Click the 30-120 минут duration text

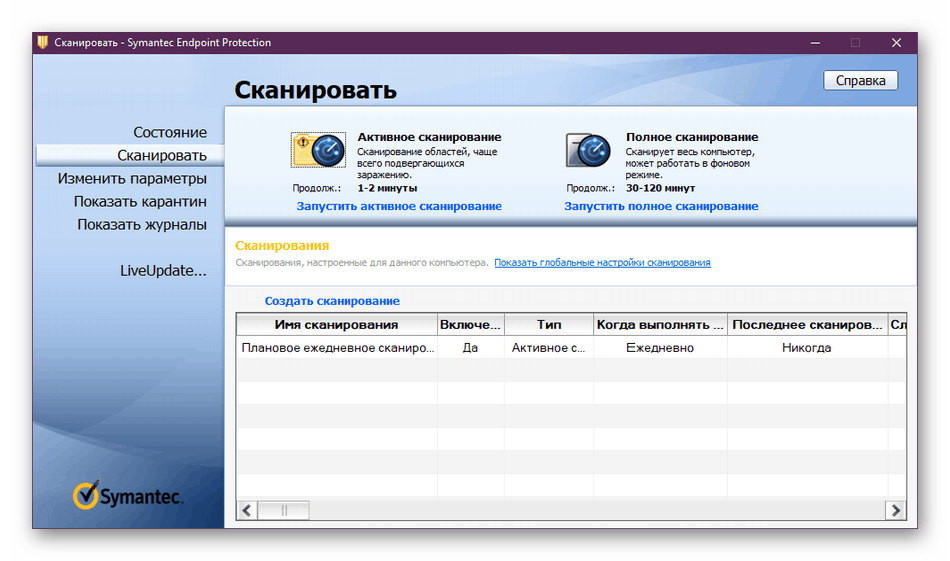660,188
